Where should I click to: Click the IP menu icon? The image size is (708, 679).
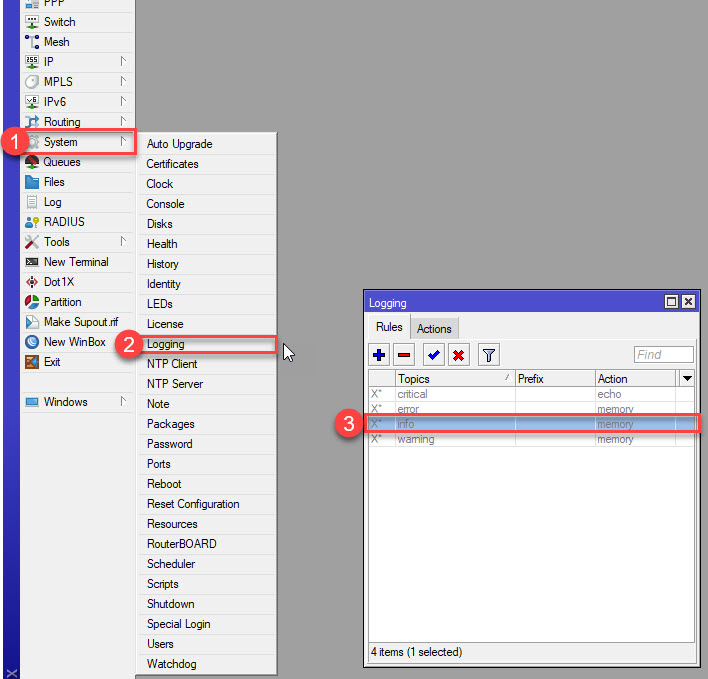[x=32, y=62]
